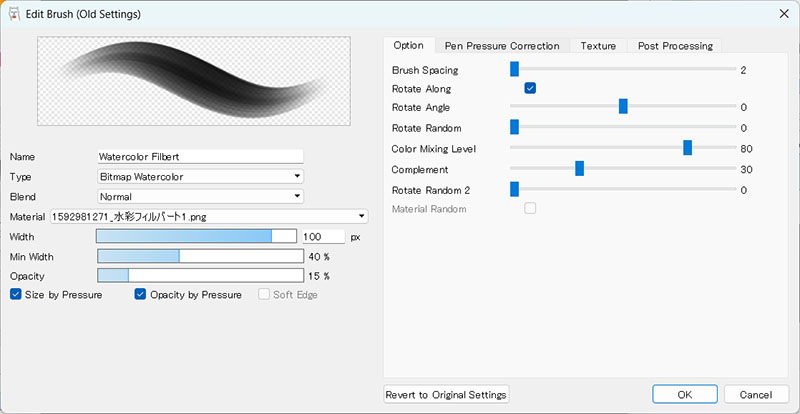Switch to Pen Pressure Correction tab

click(x=502, y=46)
